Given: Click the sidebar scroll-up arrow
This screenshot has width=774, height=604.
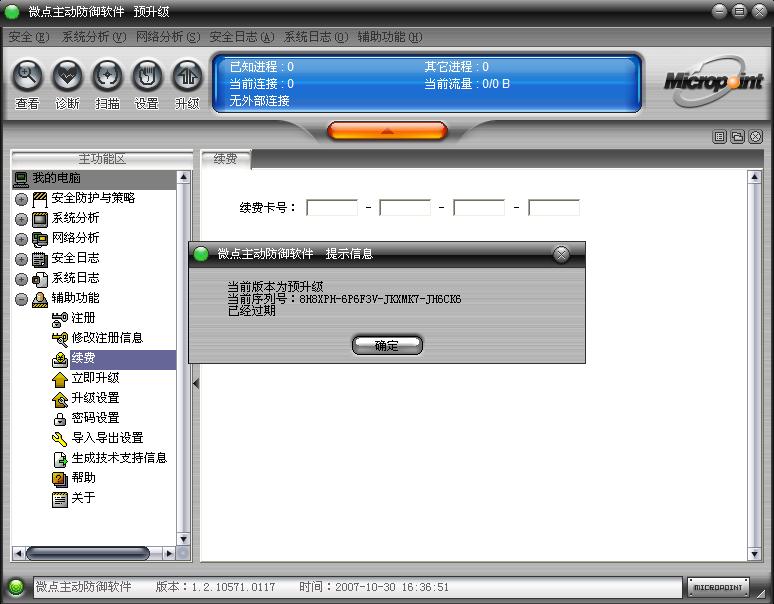Looking at the screenshot, I should click(x=184, y=177).
